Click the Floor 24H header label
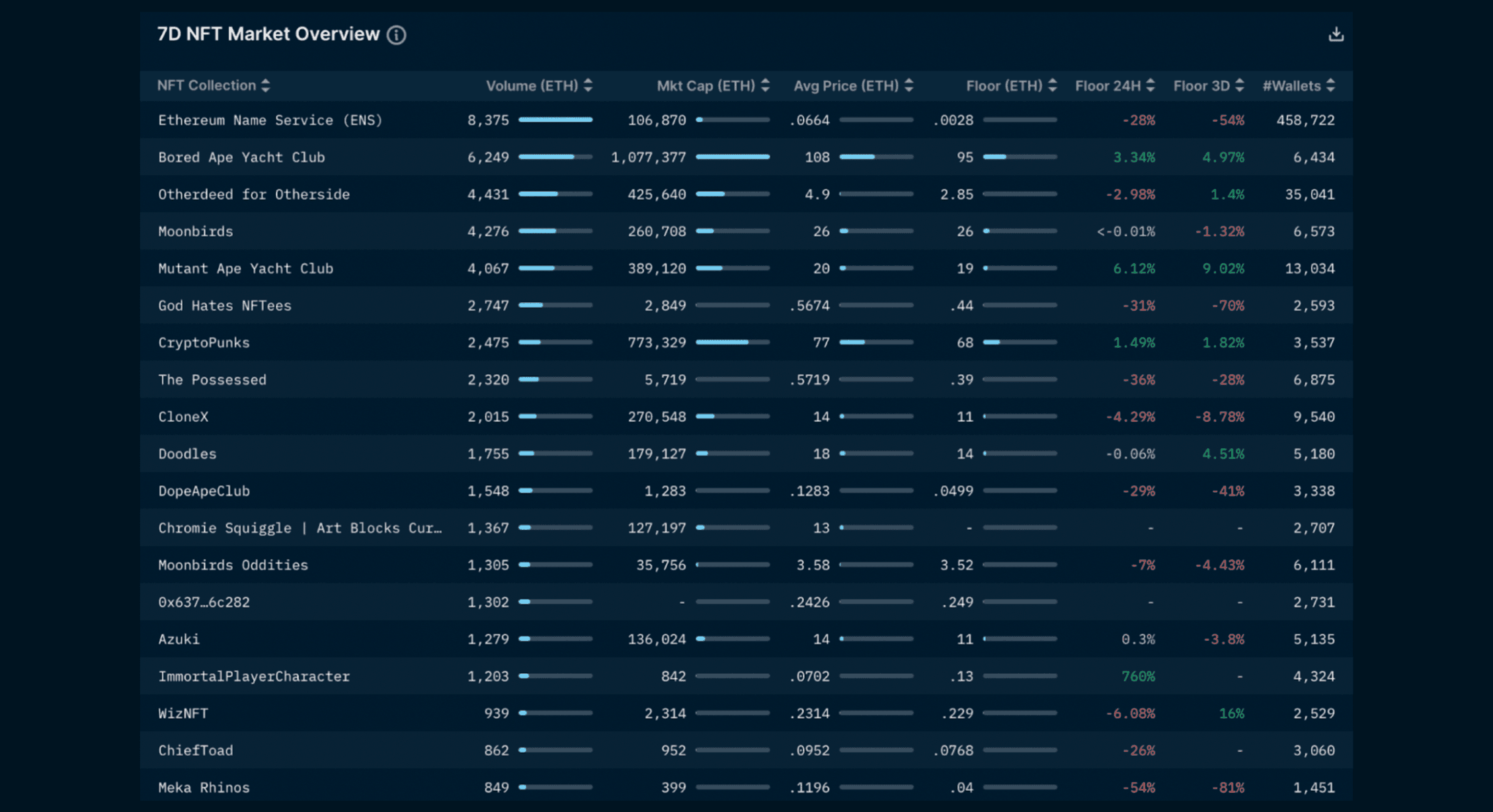Screen dimensions: 1493x812 [x=1108, y=86]
